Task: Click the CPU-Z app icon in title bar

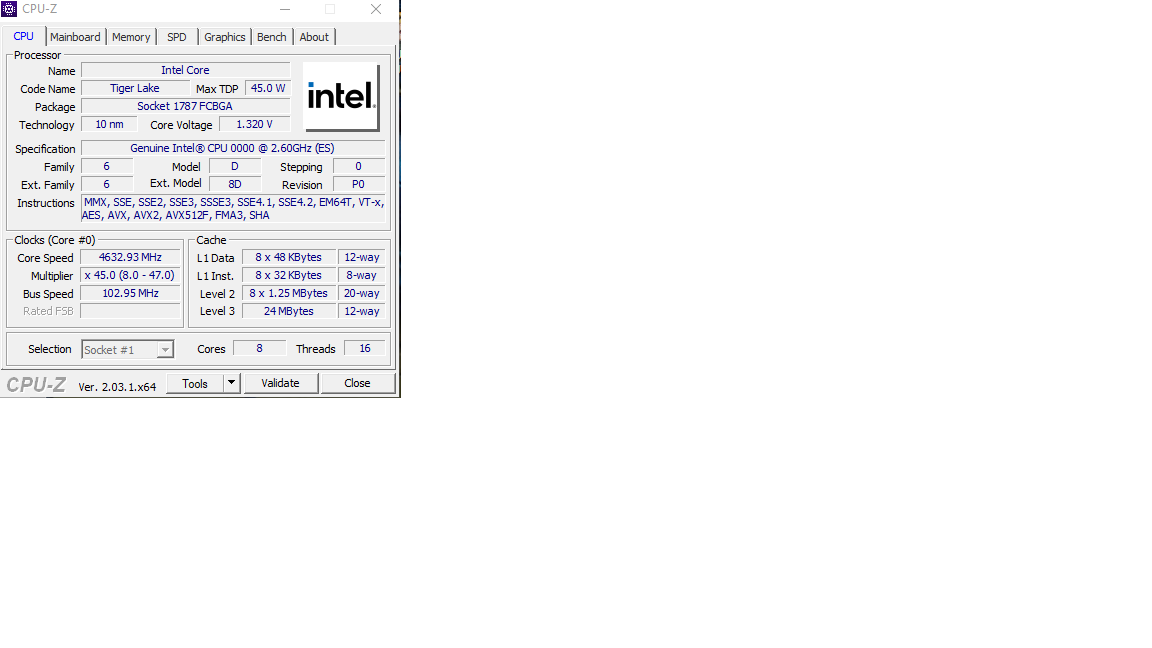Action: pos(10,9)
